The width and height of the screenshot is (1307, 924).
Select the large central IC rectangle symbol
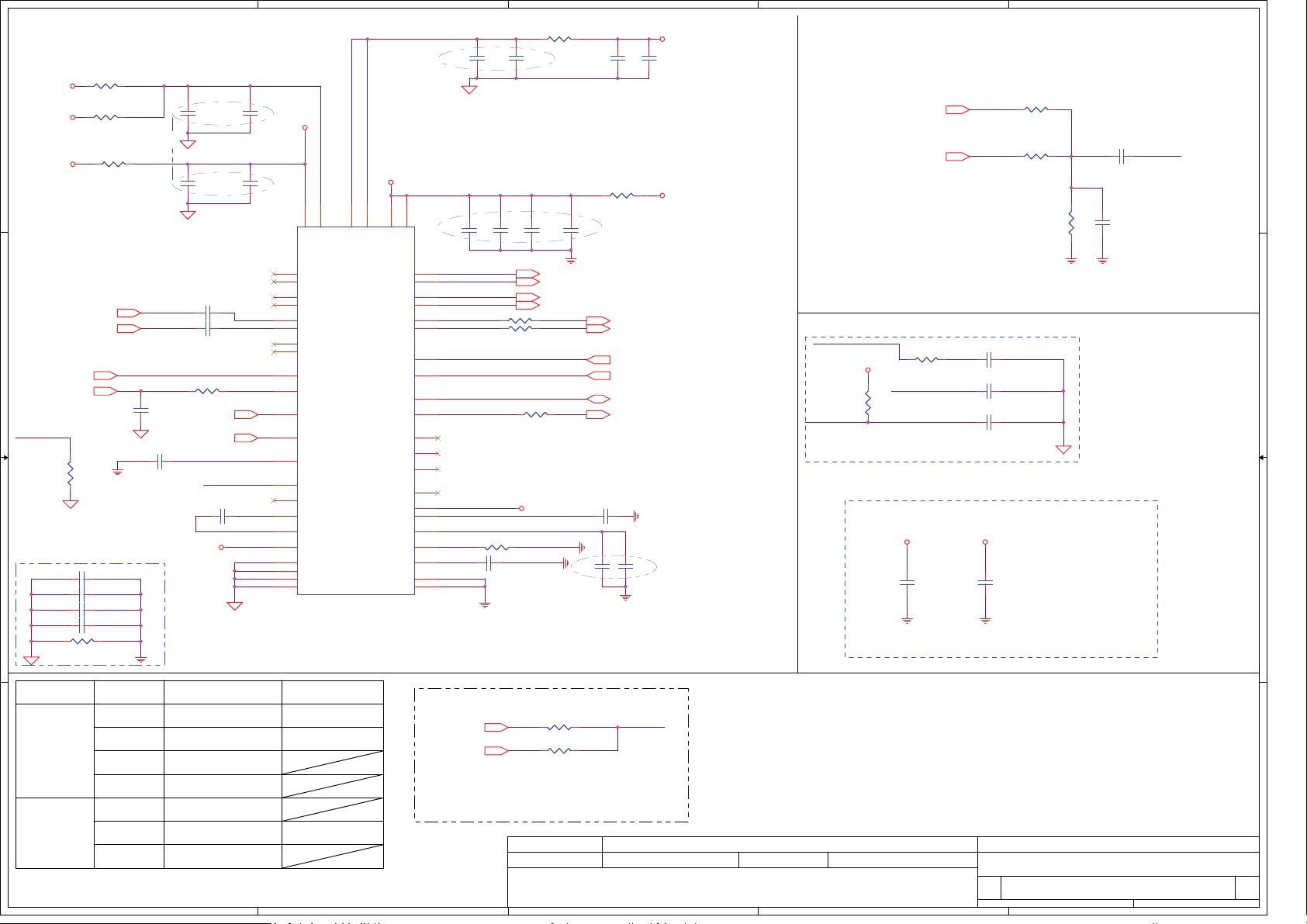[356, 410]
